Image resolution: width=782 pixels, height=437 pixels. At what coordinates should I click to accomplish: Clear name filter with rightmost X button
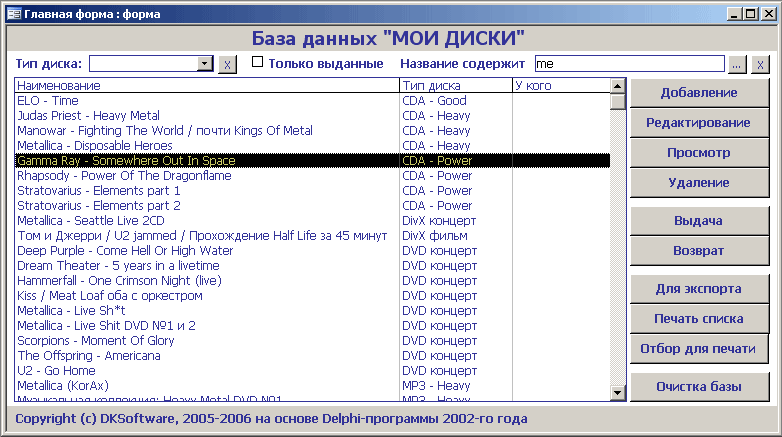click(x=760, y=64)
